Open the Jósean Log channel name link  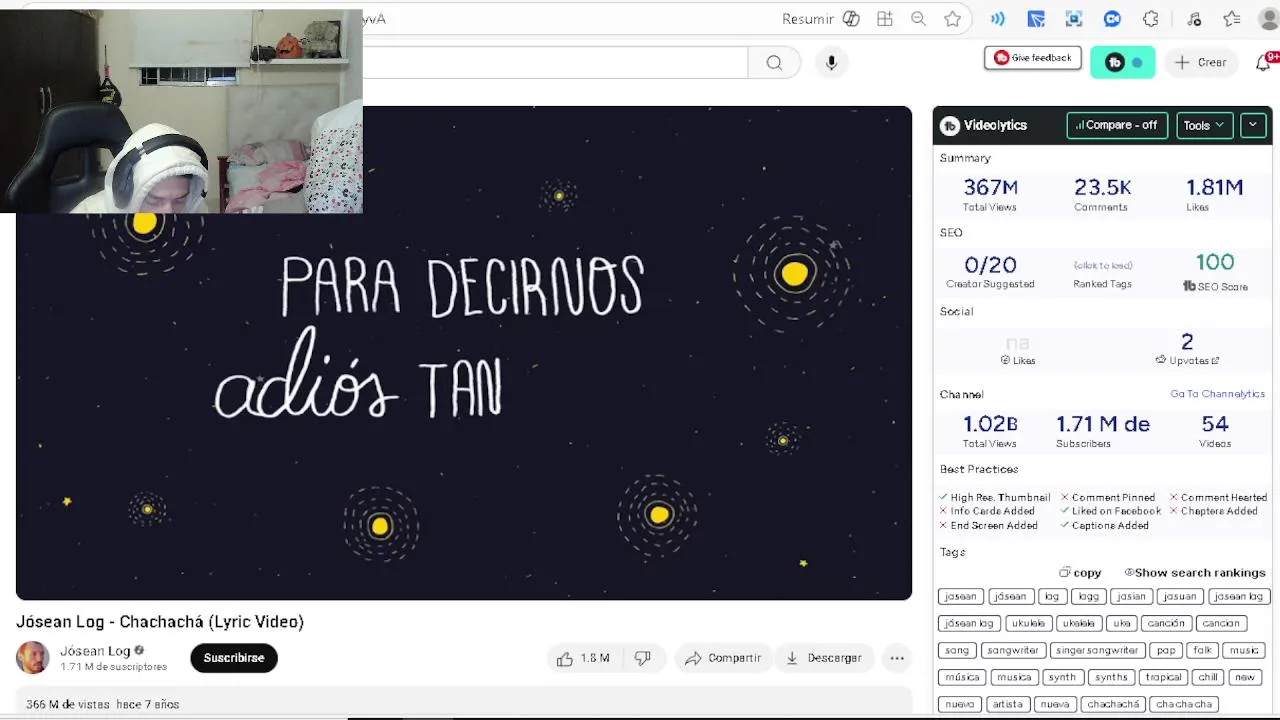click(x=95, y=651)
